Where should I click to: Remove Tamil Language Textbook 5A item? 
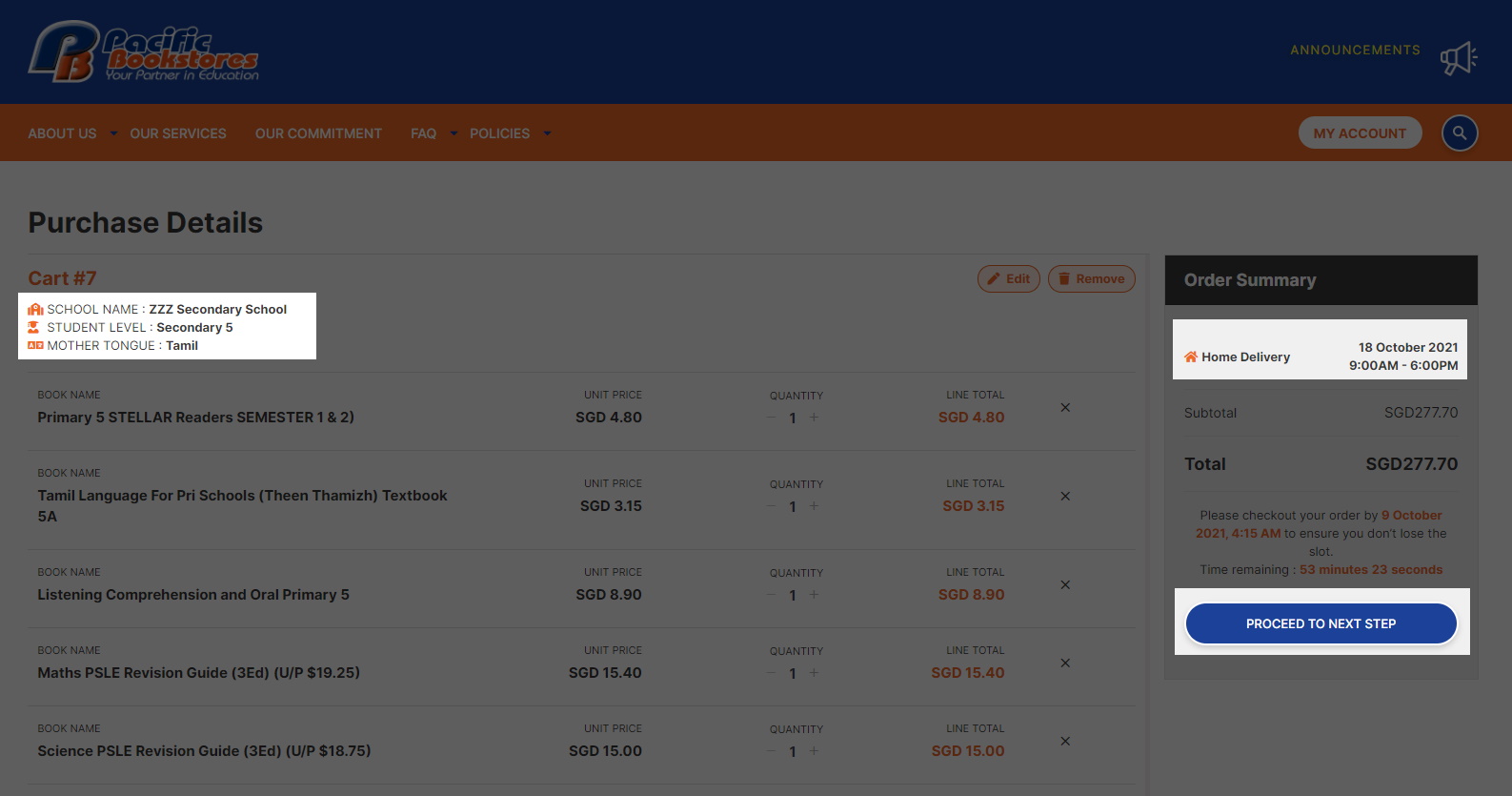coord(1065,496)
